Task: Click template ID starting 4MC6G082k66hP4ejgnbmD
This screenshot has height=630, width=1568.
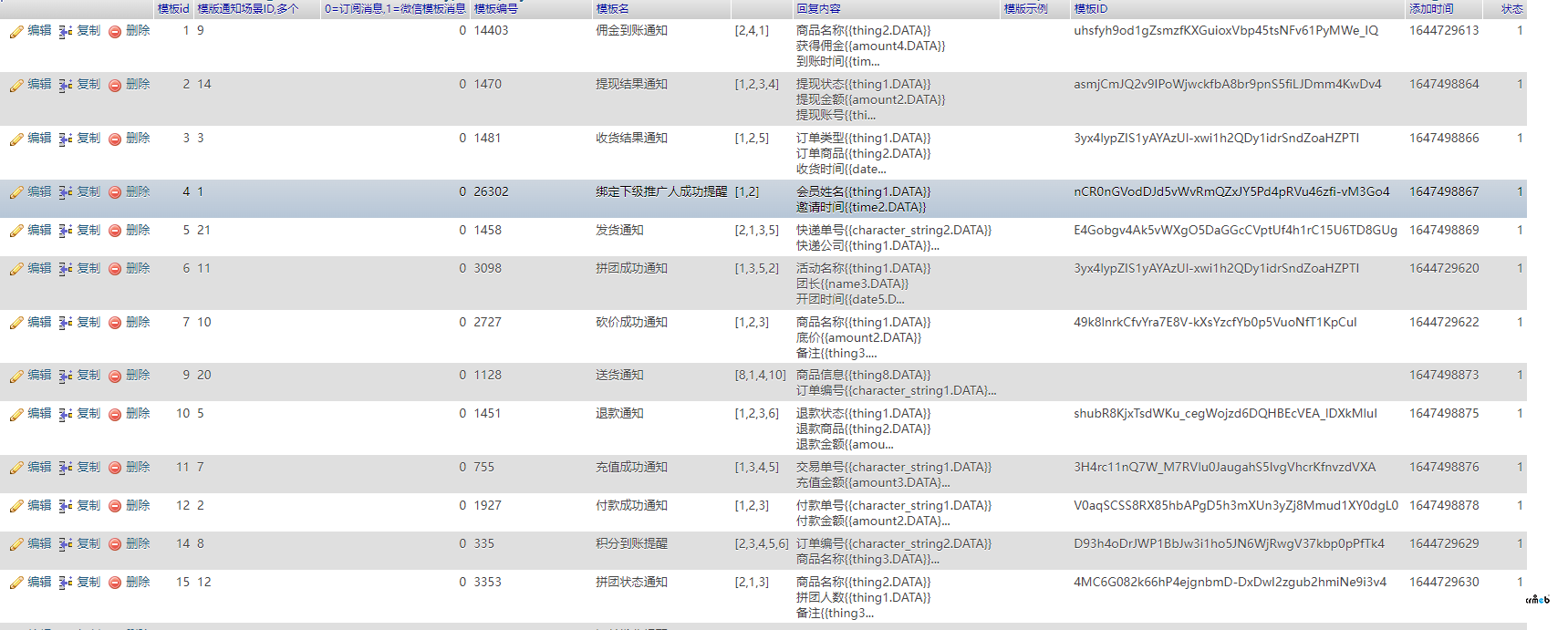Action: click(x=1230, y=583)
